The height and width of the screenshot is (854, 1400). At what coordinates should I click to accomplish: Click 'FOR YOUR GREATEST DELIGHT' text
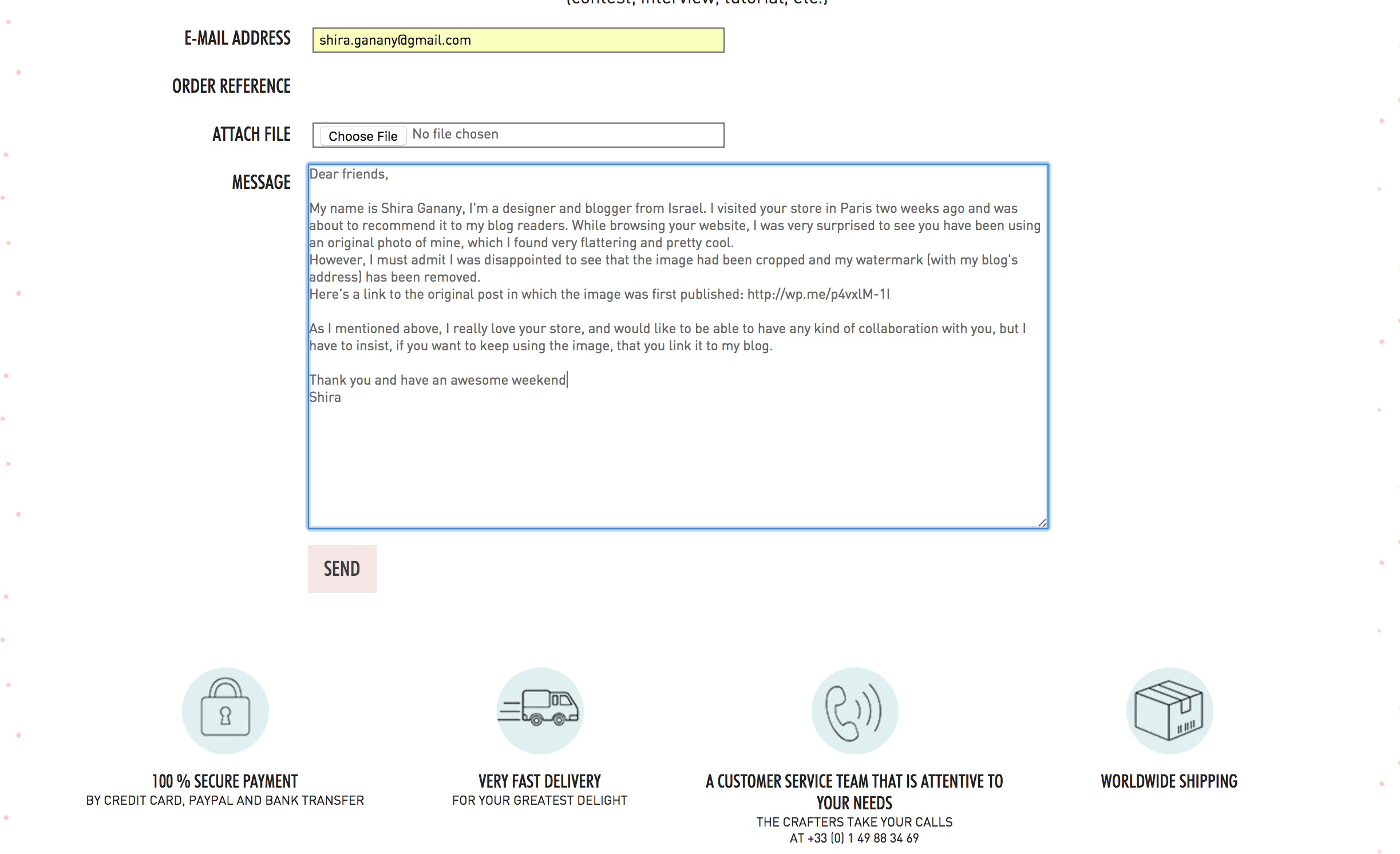click(x=540, y=800)
